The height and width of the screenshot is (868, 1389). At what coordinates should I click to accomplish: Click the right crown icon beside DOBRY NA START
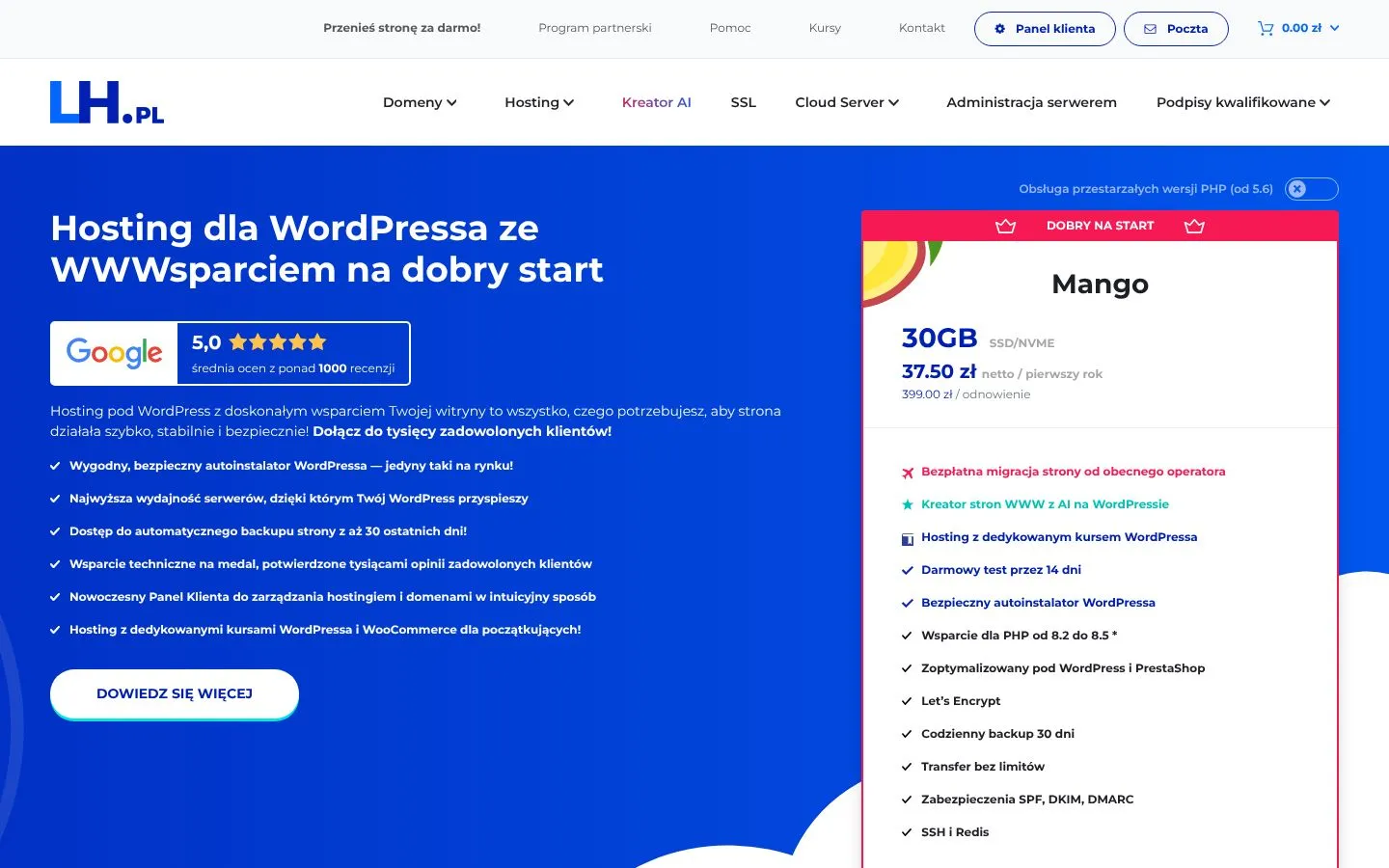1194,226
